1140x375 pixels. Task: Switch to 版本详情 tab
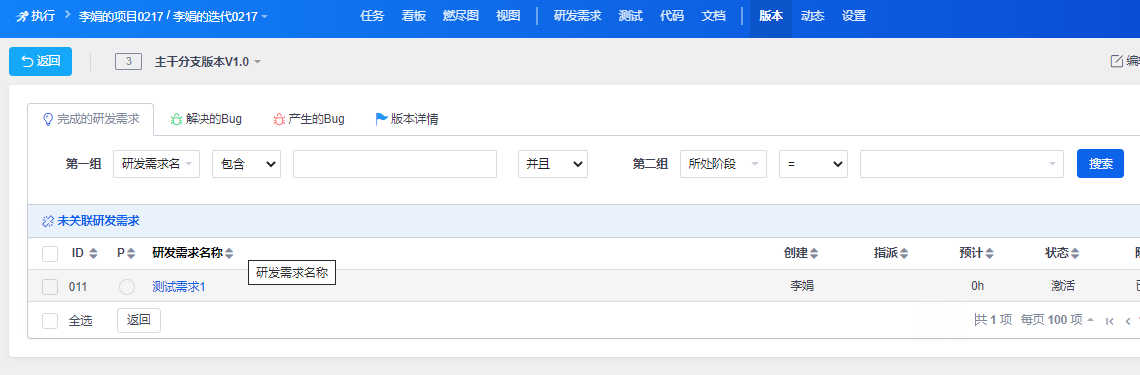tap(406, 119)
